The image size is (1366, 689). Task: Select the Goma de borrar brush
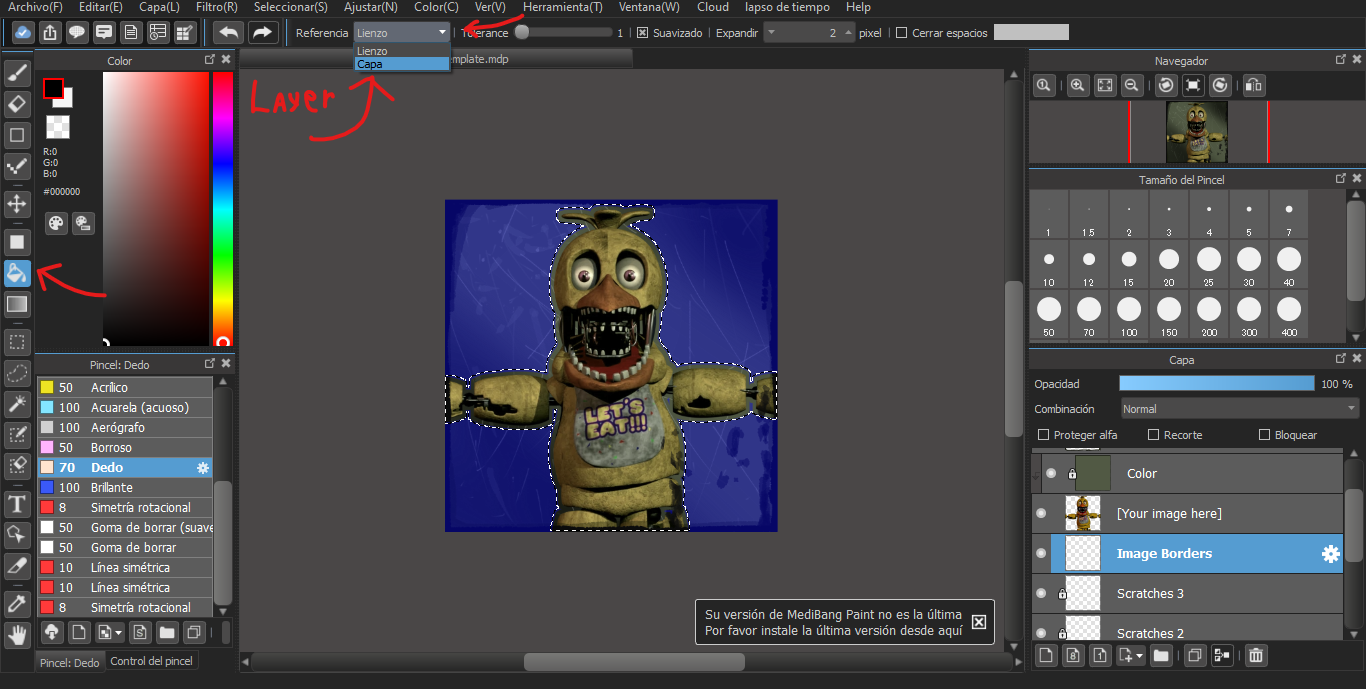(x=125, y=547)
